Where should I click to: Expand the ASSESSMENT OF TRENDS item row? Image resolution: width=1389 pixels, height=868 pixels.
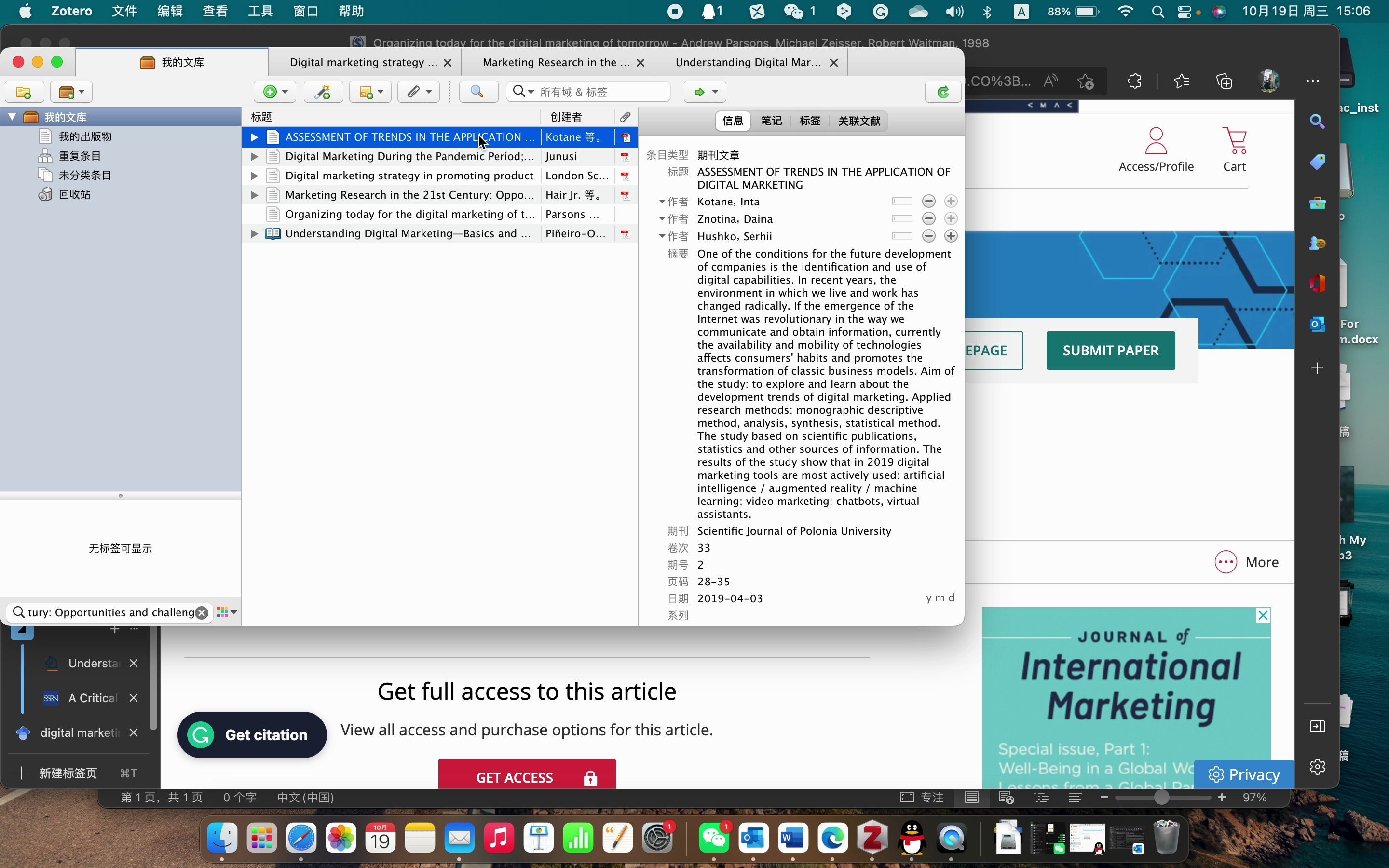pyautogui.click(x=254, y=137)
